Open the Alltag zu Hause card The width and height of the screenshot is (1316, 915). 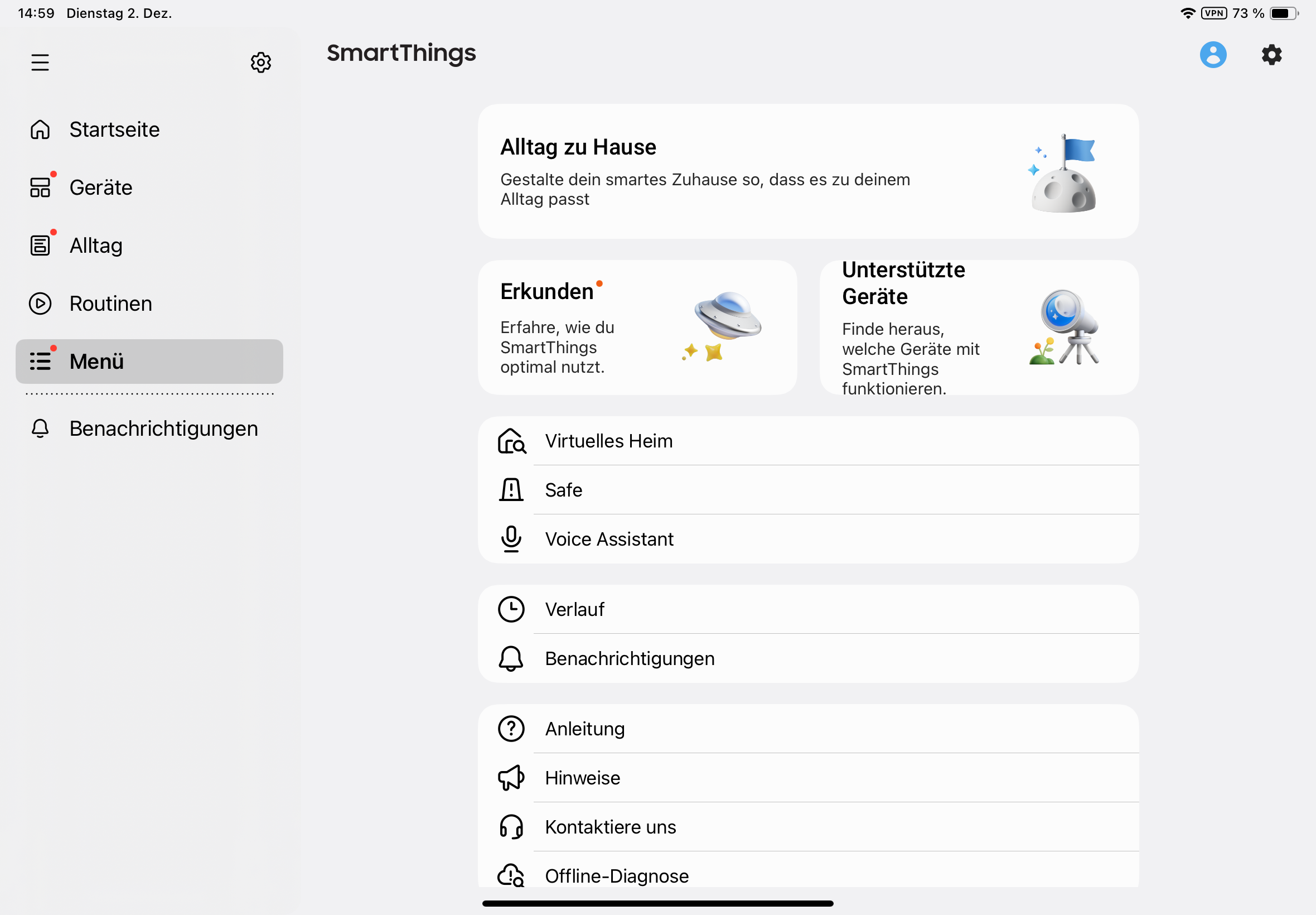(808, 171)
